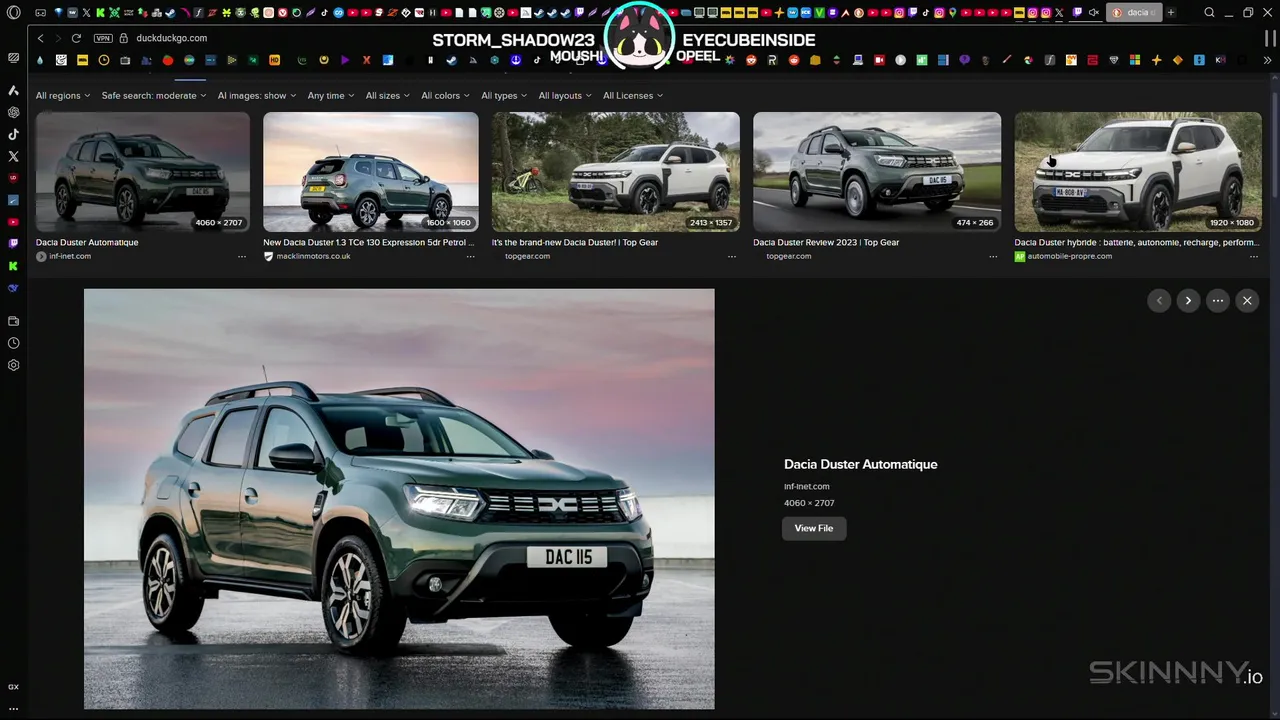Open the first topgear.com link under third thumbnail
Screen dimensions: 1280x720
click(x=527, y=256)
